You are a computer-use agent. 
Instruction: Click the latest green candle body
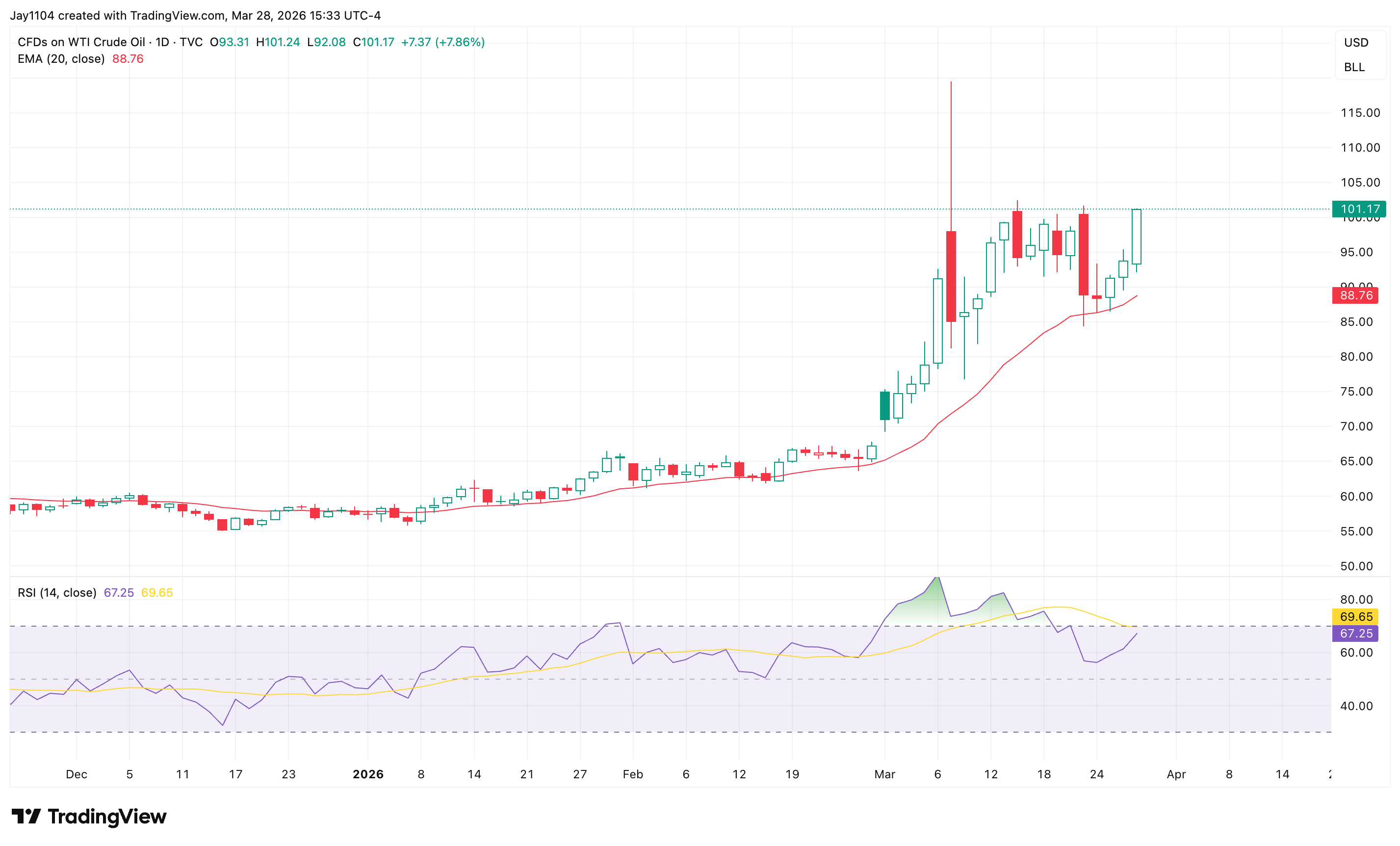(1137, 236)
